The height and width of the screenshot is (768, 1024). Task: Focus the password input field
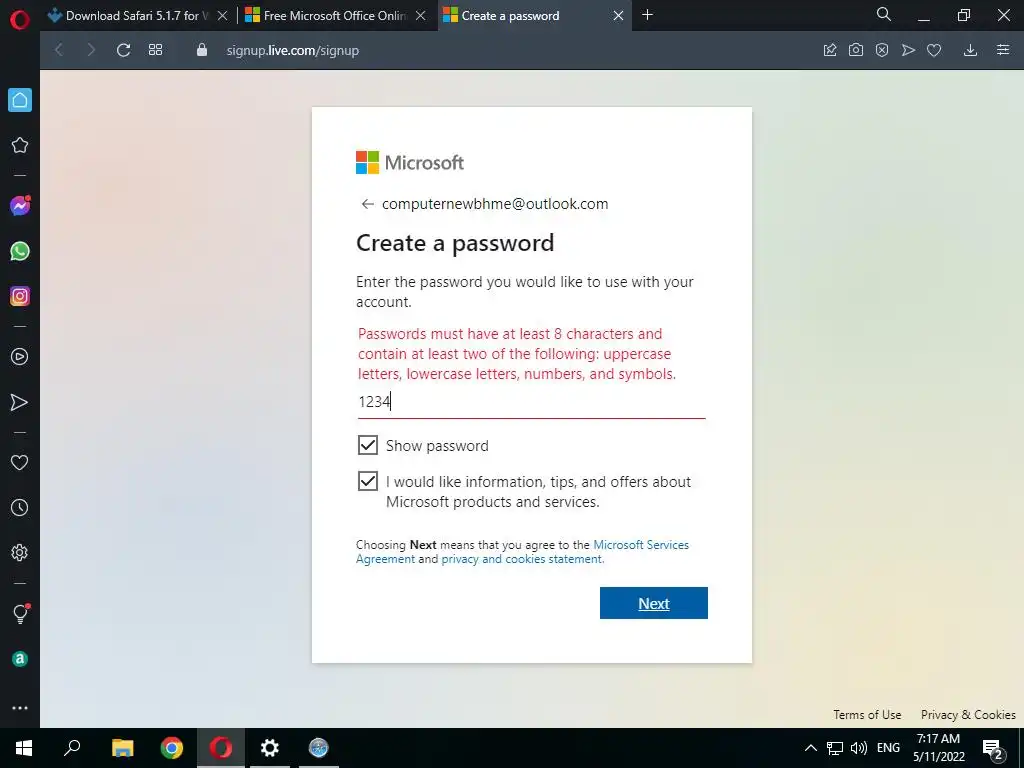[x=532, y=402]
